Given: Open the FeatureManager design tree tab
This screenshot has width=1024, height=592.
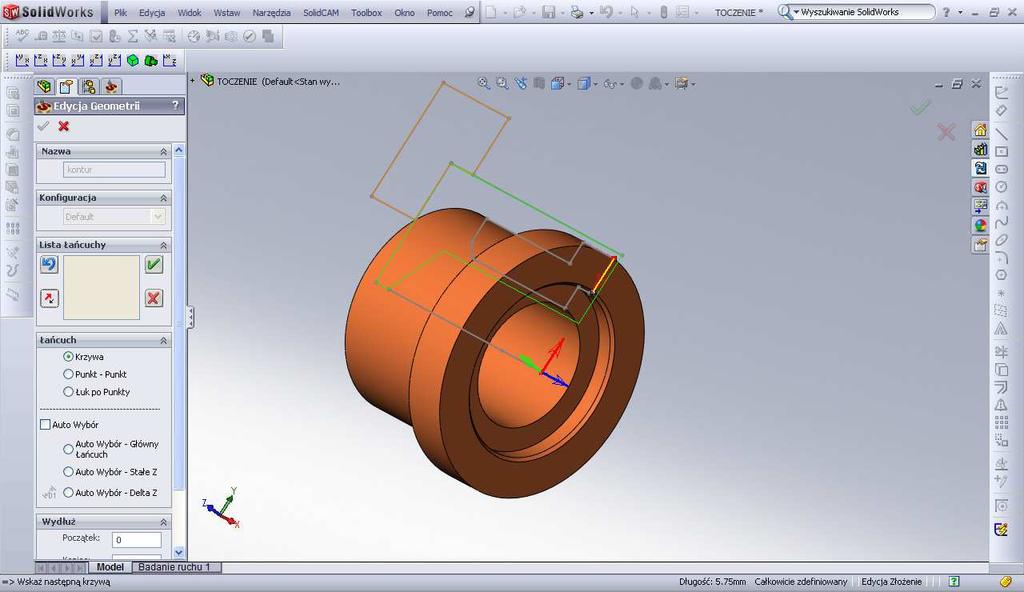Looking at the screenshot, I should click(44, 86).
